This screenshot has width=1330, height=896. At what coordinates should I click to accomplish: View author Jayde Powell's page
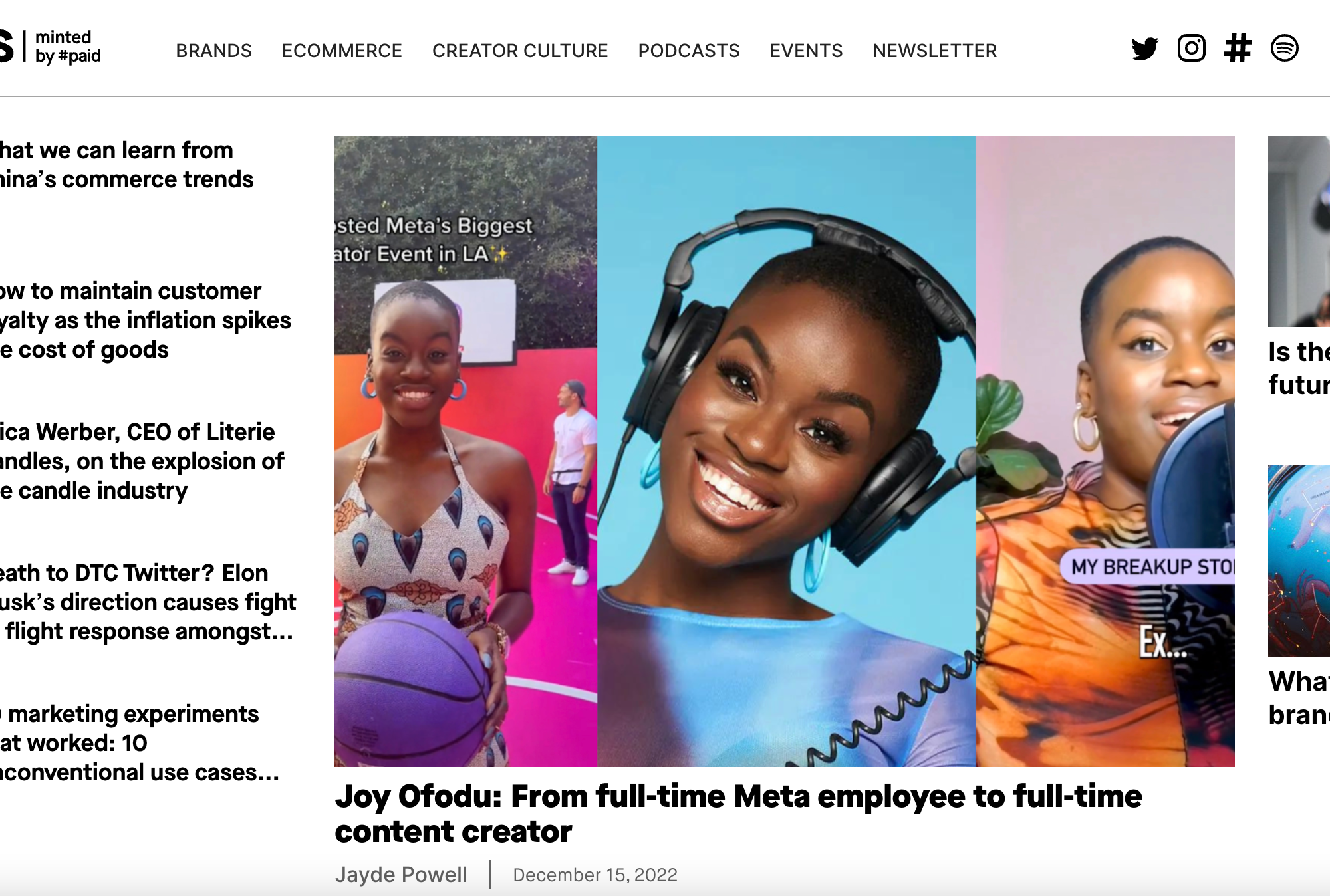(401, 875)
